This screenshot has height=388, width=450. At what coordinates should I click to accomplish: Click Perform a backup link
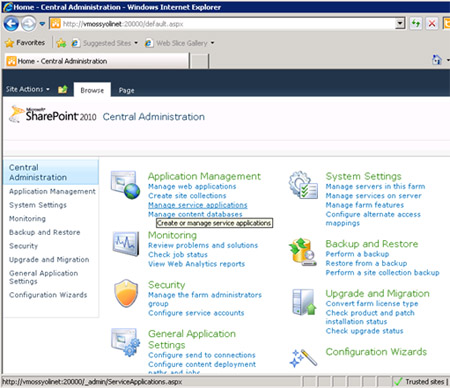pyautogui.click(x=357, y=254)
